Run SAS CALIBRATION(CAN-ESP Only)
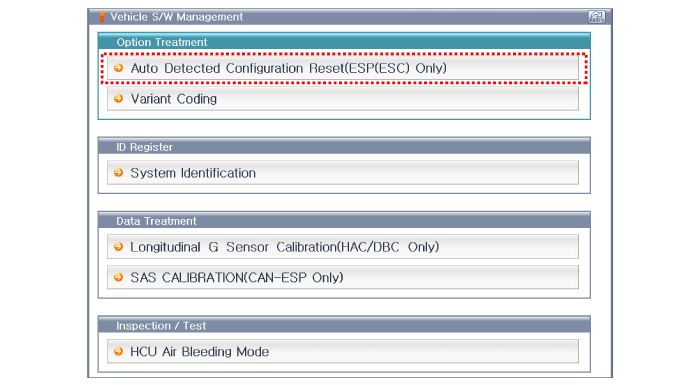The height and width of the screenshot is (385, 700). click(x=343, y=277)
